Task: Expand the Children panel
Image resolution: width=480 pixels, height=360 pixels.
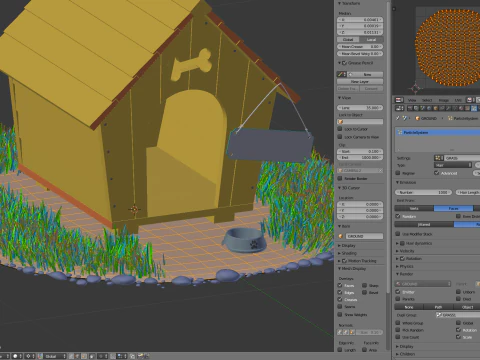Action: coord(397,354)
